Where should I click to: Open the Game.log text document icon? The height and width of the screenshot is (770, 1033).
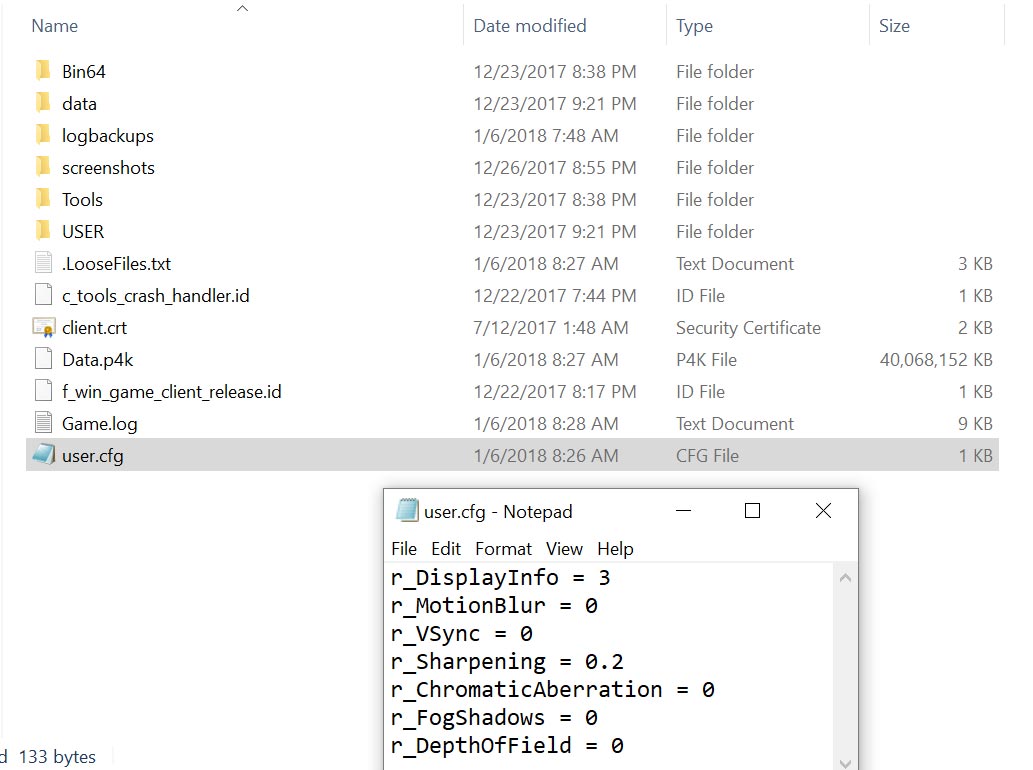[44, 423]
